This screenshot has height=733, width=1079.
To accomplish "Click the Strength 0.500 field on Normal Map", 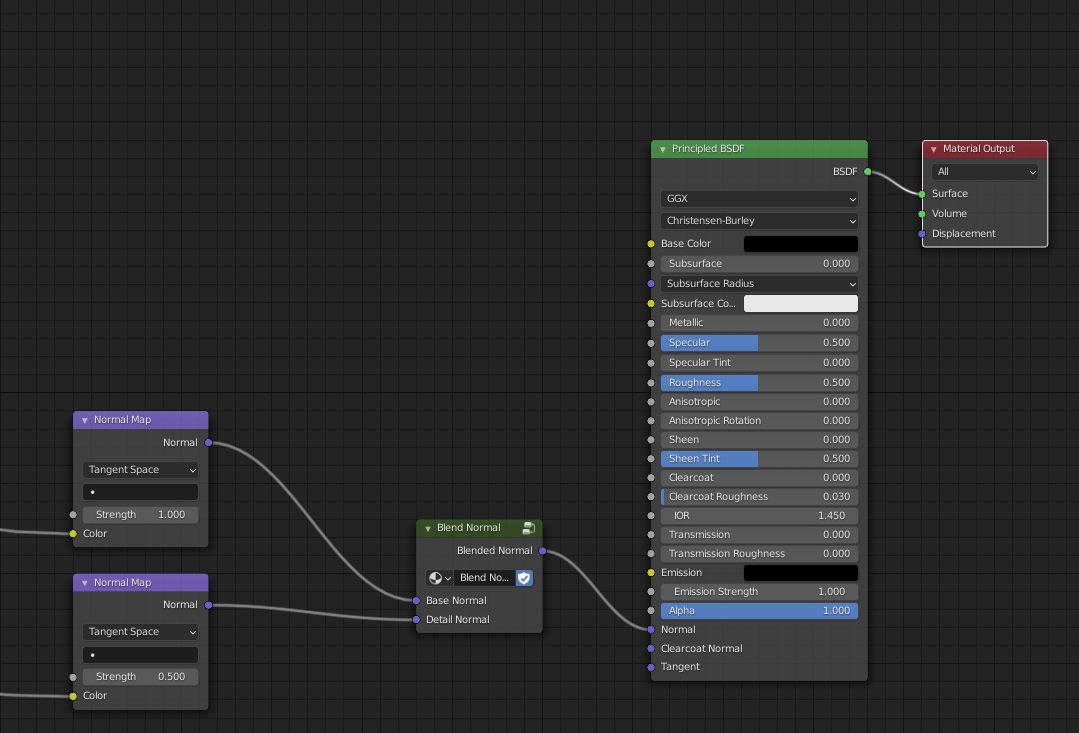I will click(x=140, y=677).
